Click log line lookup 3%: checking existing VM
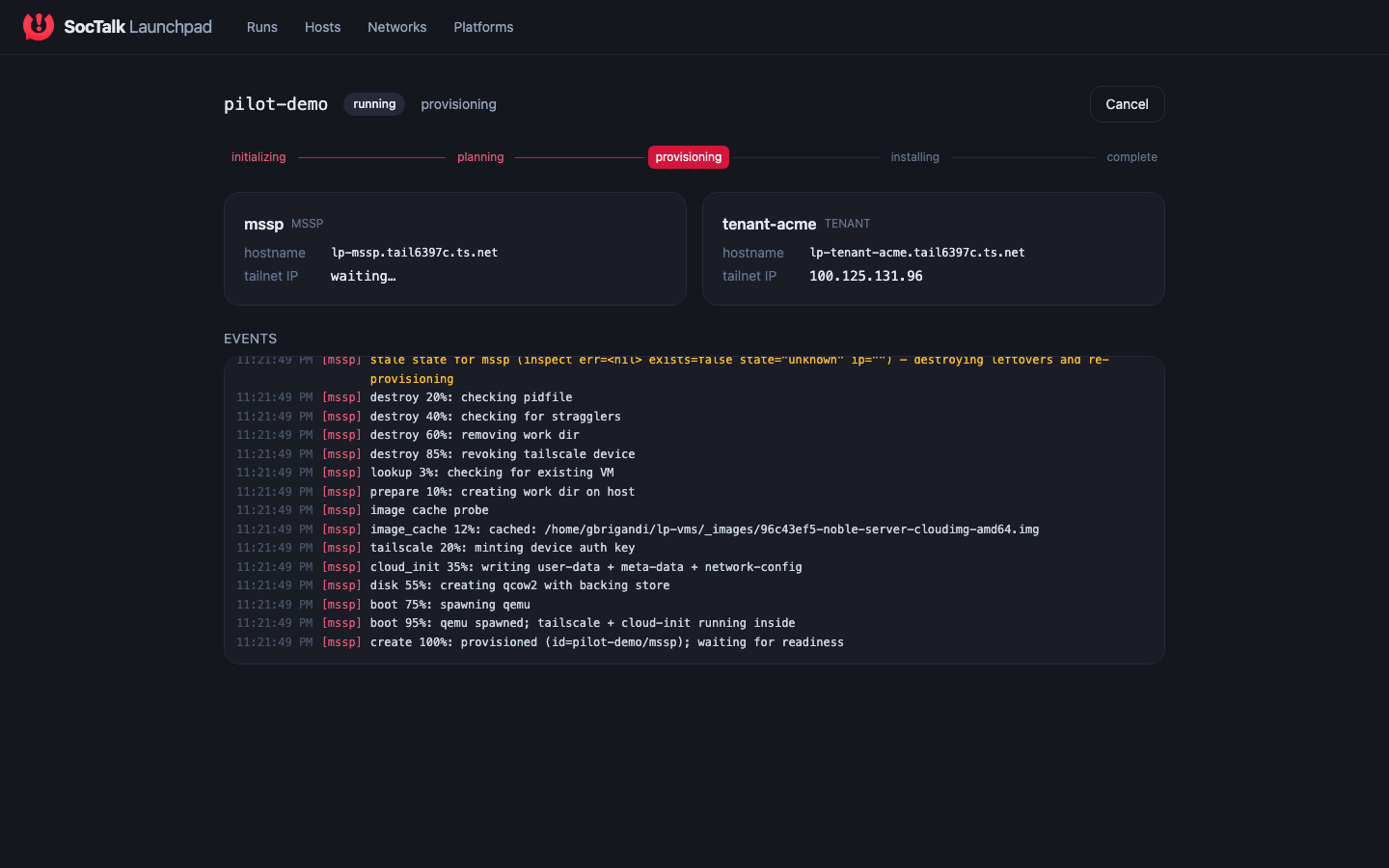 click(x=694, y=473)
